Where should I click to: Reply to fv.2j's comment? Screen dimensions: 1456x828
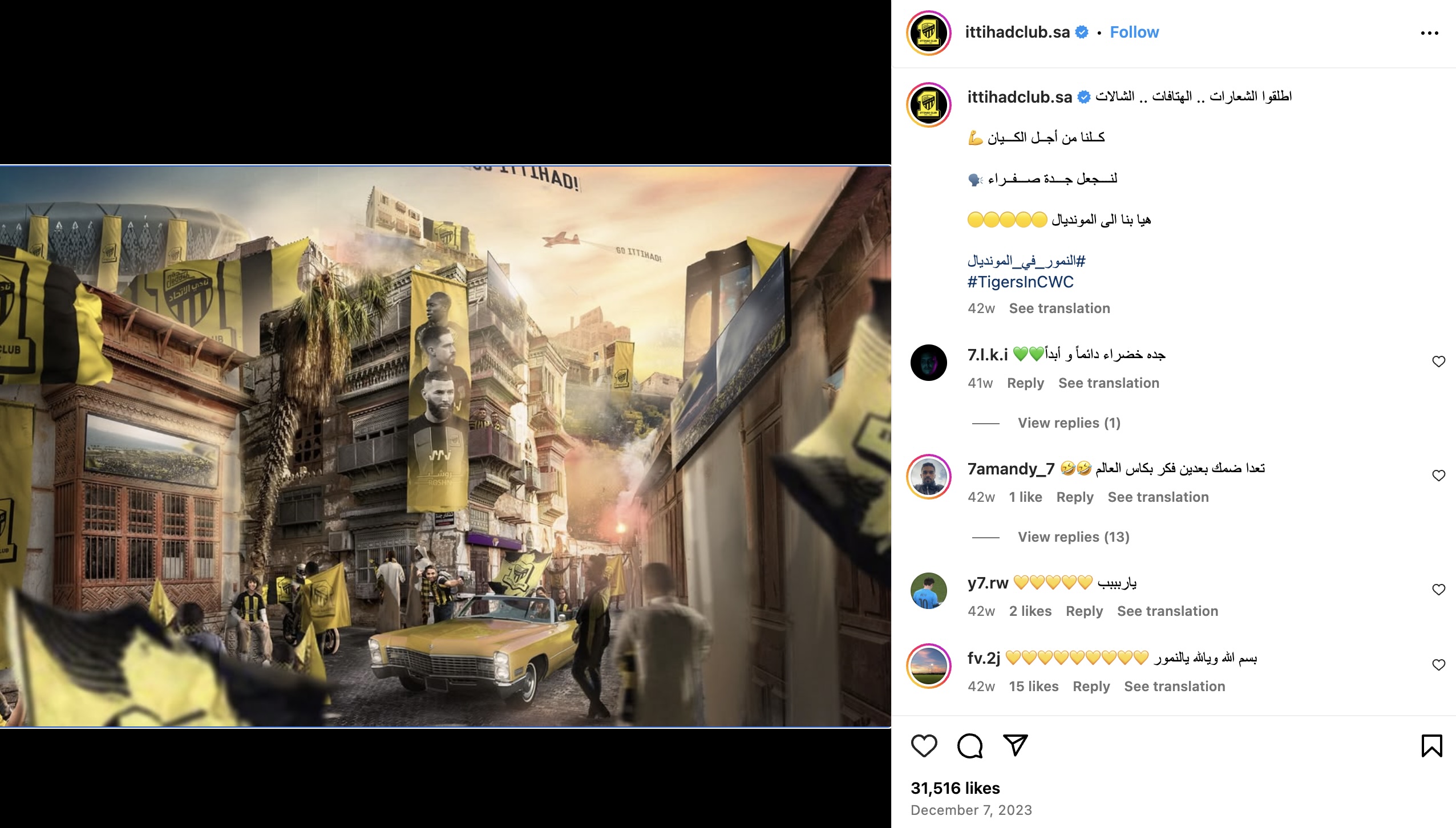1091,687
